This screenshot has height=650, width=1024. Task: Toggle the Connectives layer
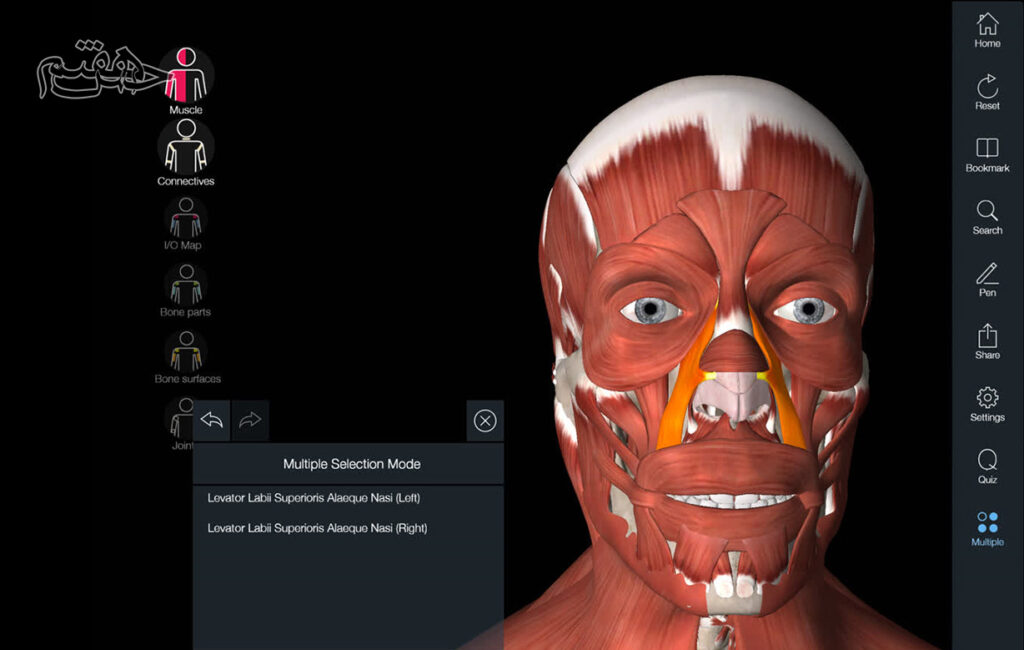[x=185, y=148]
